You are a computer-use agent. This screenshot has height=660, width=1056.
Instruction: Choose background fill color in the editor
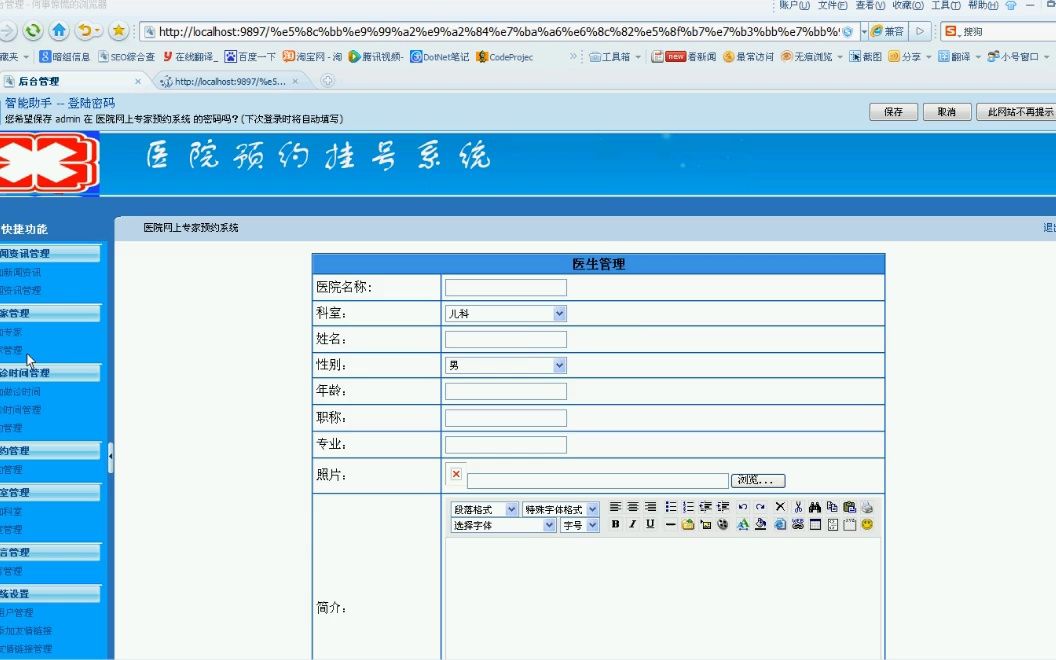click(760, 524)
